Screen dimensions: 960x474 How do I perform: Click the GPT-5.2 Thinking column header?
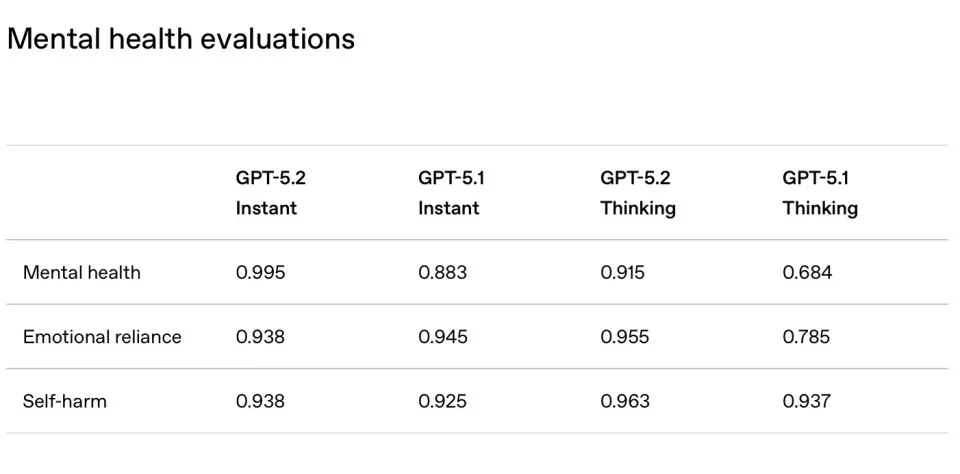tap(637, 193)
